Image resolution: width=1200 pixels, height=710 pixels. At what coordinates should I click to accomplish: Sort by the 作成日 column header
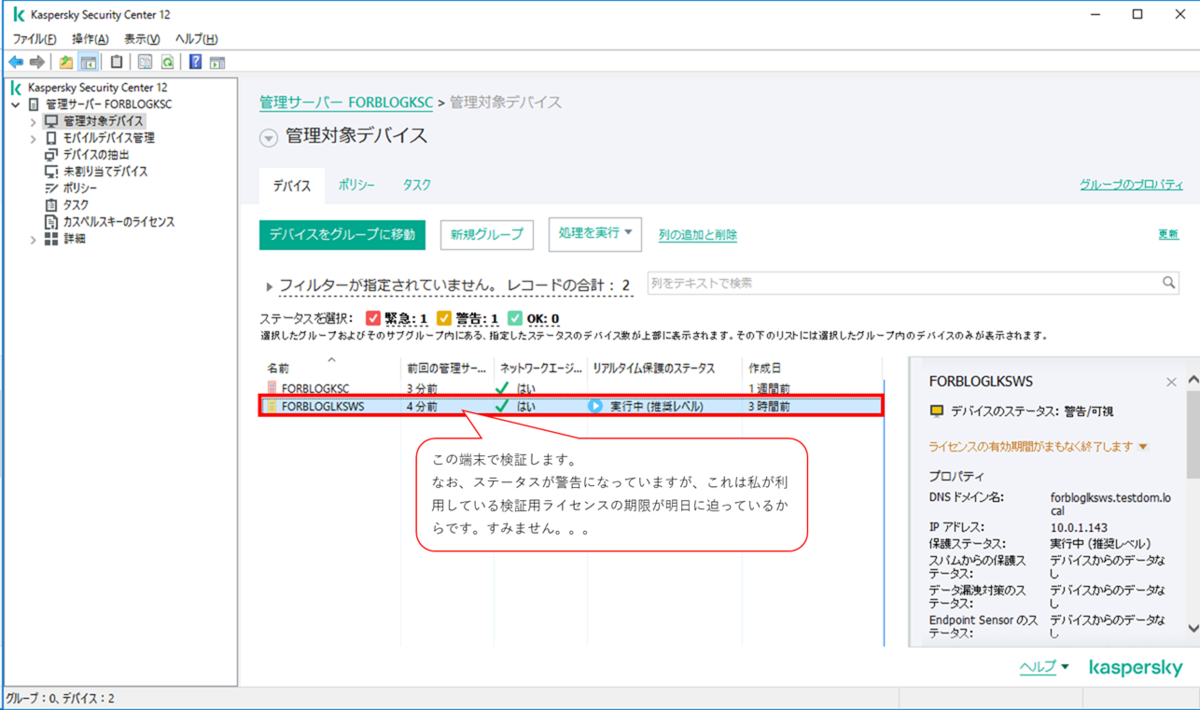765,368
